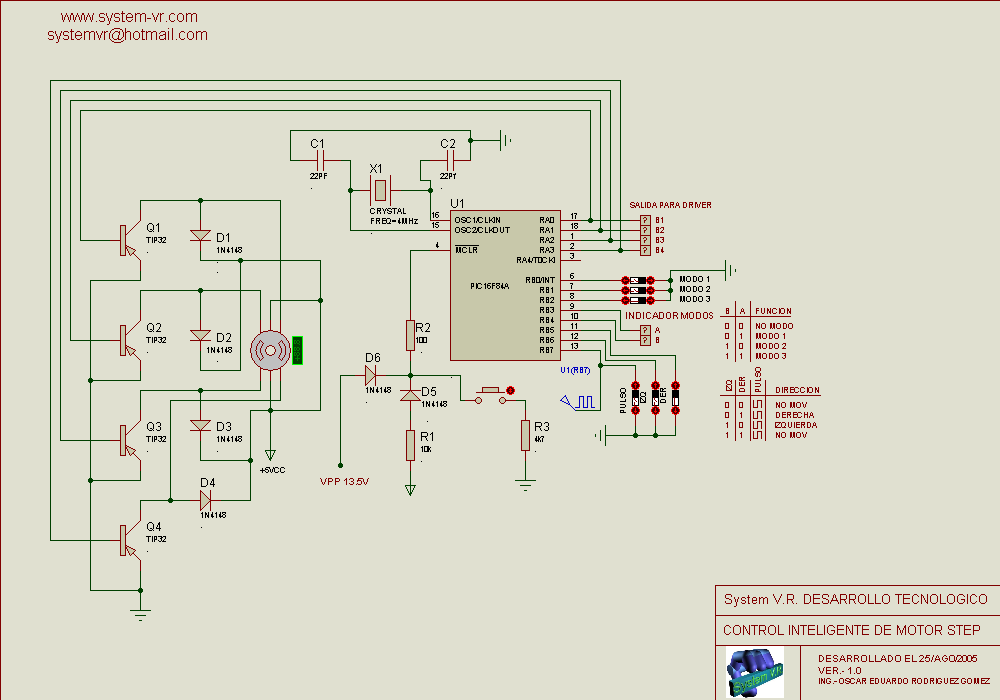Image resolution: width=1000 pixels, height=700 pixels.
Task: Click the green motor angle display
Action: pyautogui.click(x=296, y=351)
